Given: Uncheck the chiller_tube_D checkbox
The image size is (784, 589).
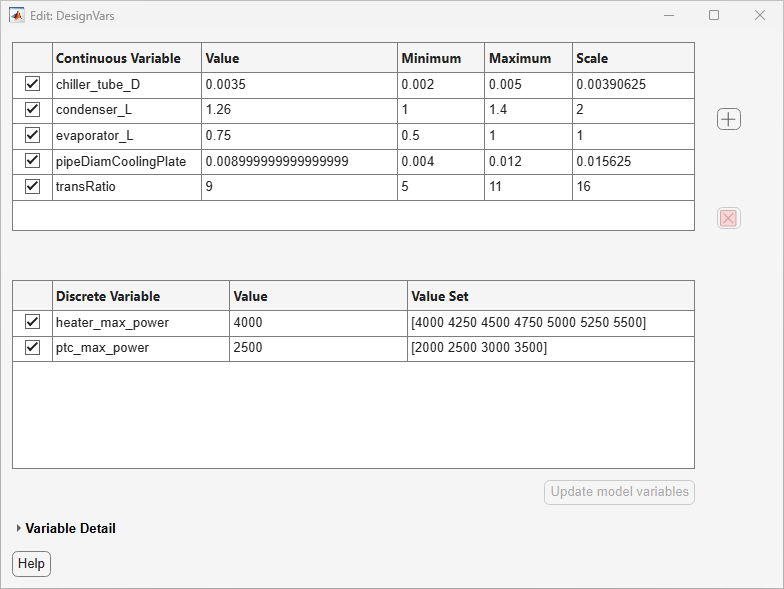Looking at the screenshot, I should (32, 84).
